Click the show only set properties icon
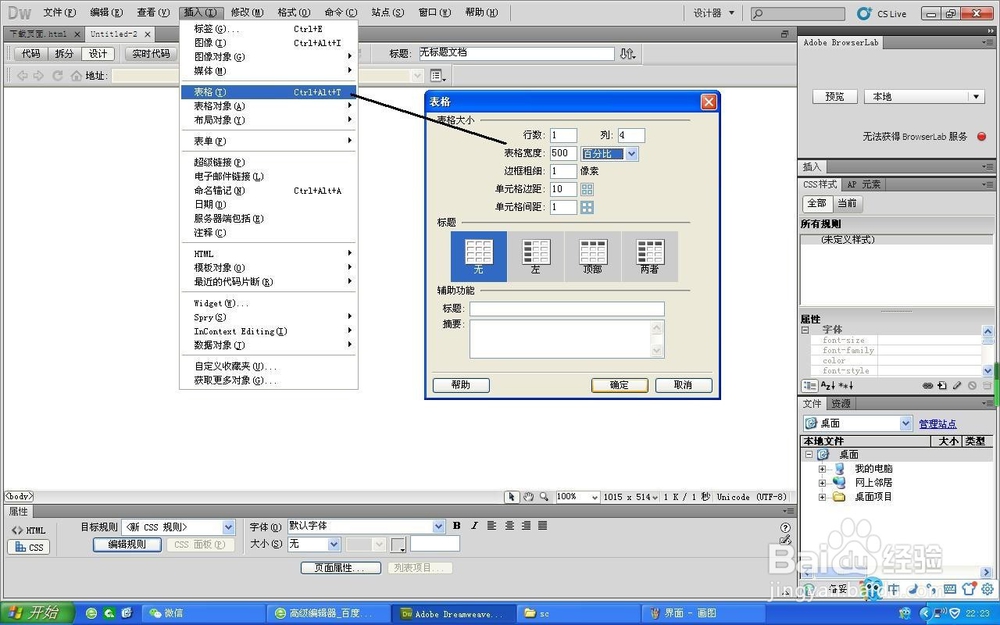The height and width of the screenshot is (625, 1000). pyautogui.click(x=846, y=385)
